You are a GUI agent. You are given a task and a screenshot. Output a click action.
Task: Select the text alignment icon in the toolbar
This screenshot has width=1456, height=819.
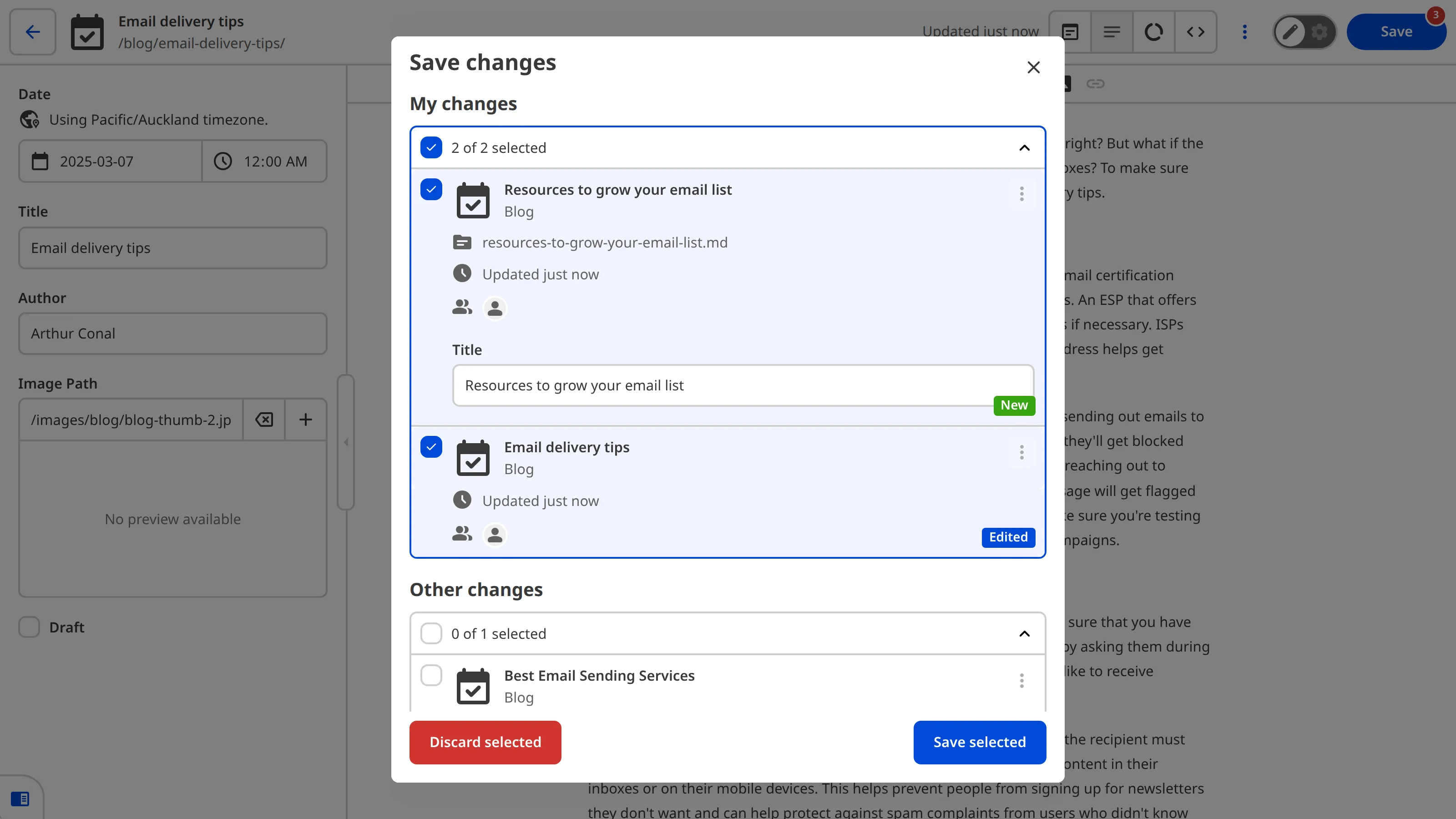click(1111, 32)
